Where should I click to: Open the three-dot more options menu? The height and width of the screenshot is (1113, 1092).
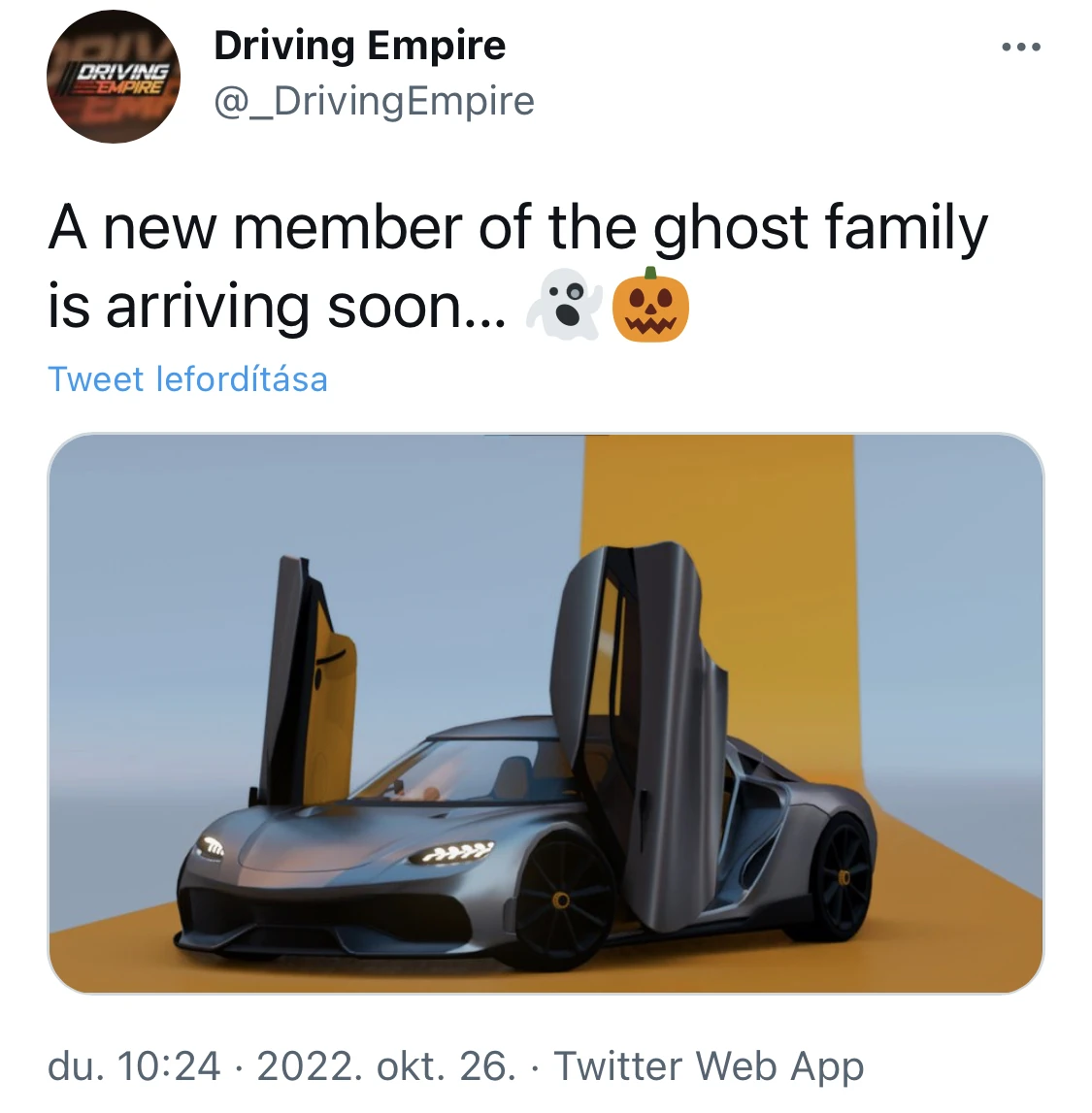1020,48
